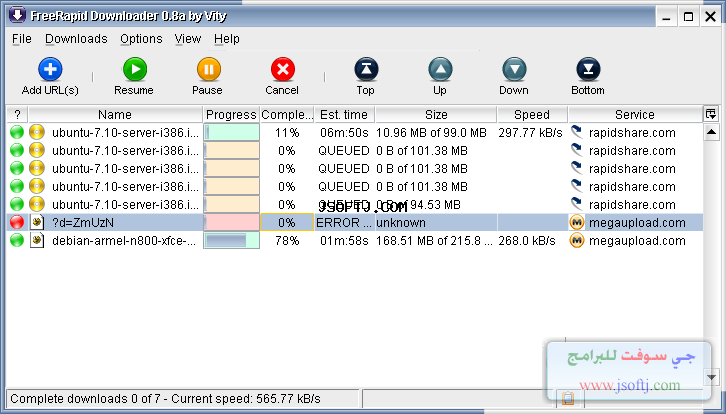726x414 pixels.
Task: Click scrollbar down arrow of downloads list
Action: click(x=711, y=377)
